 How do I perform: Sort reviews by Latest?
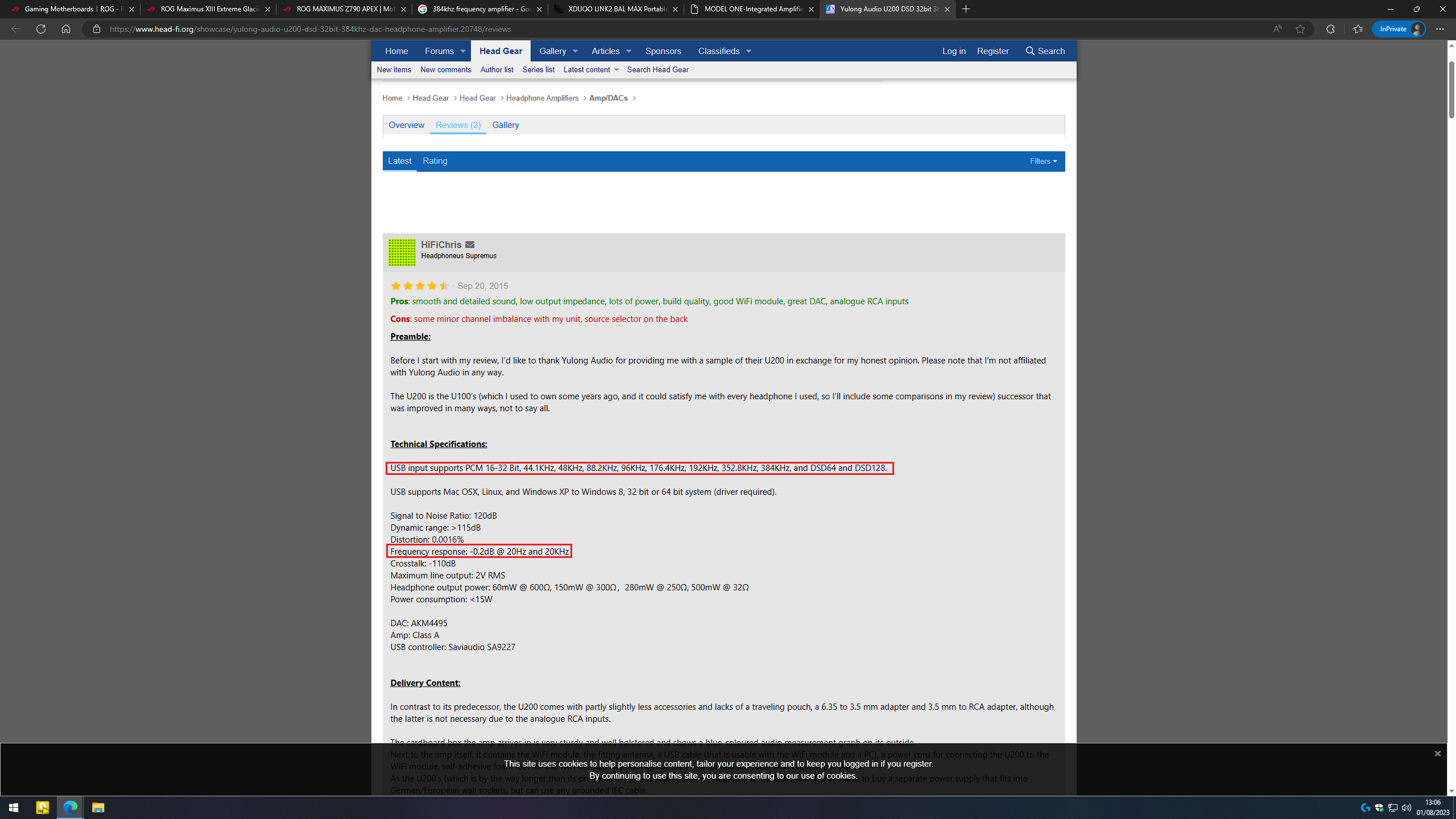(399, 162)
